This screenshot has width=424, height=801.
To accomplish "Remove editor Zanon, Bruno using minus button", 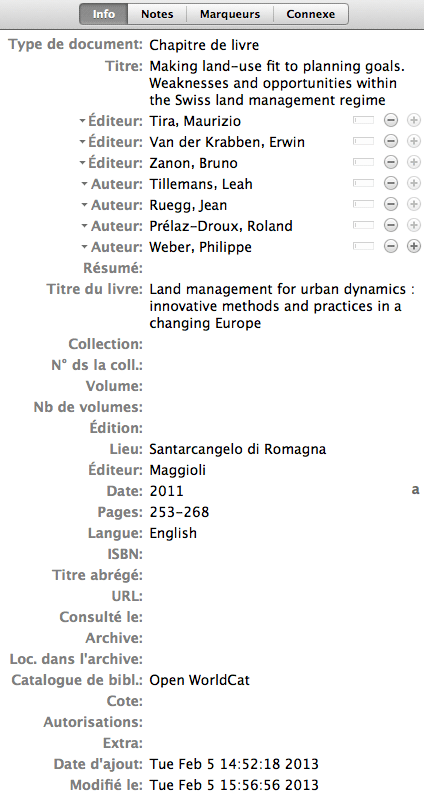I will pyautogui.click(x=391, y=163).
